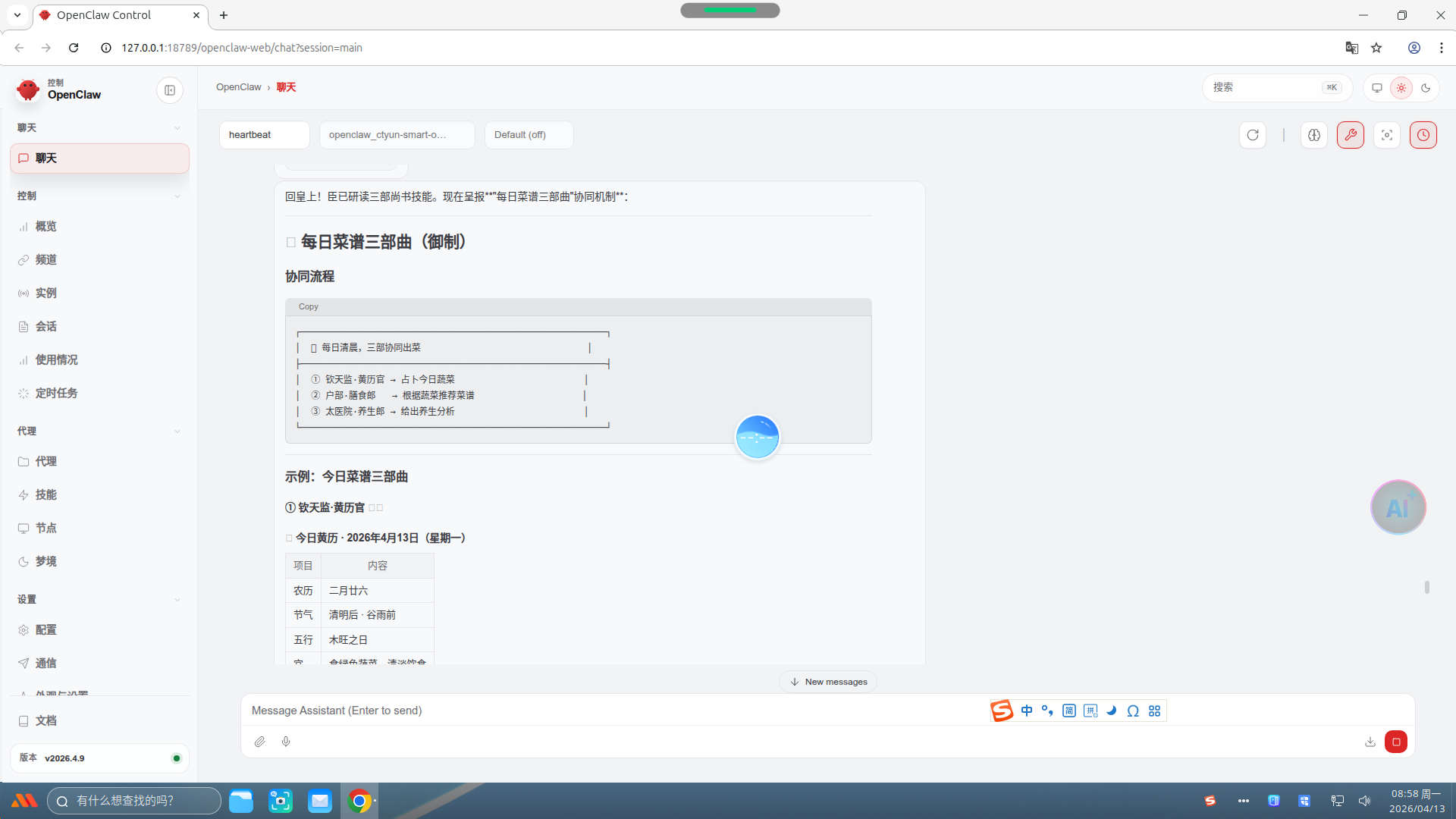Open 会话 sessions page
The height and width of the screenshot is (819, 1456).
pyautogui.click(x=99, y=326)
